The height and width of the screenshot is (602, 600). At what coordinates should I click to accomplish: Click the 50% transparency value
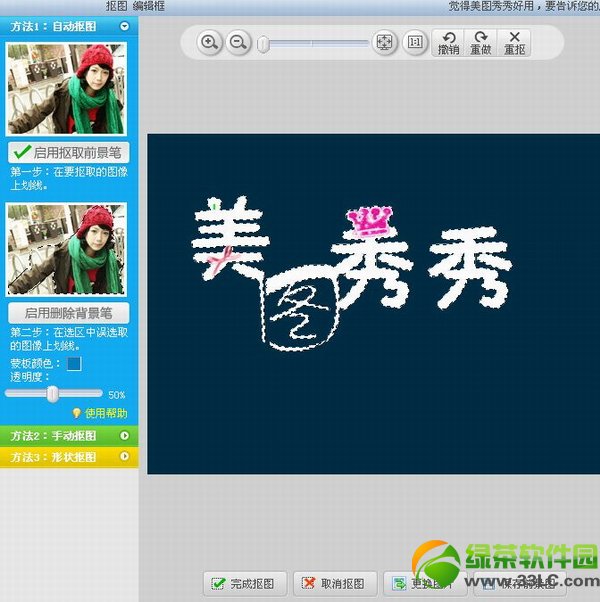(117, 395)
